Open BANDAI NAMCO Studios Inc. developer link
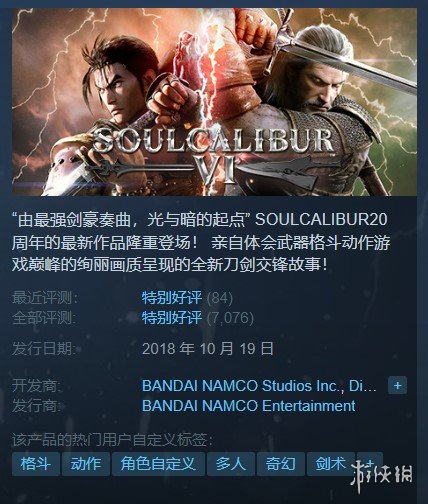The width and height of the screenshot is (428, 504). (259, 386)
